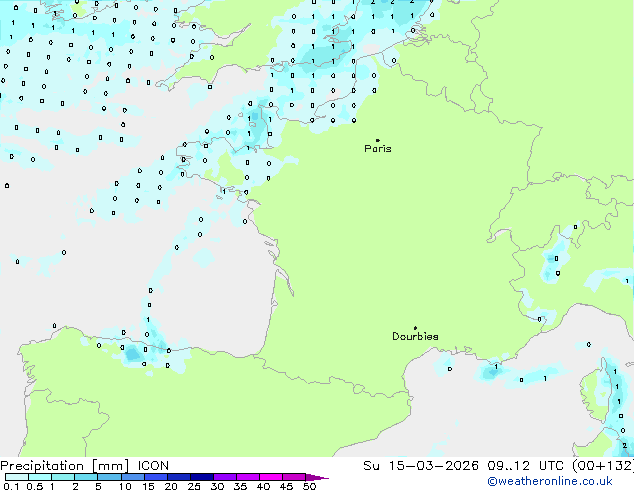
Task: Select the 10–15 mm legend swatch
Action: point(133,477)
